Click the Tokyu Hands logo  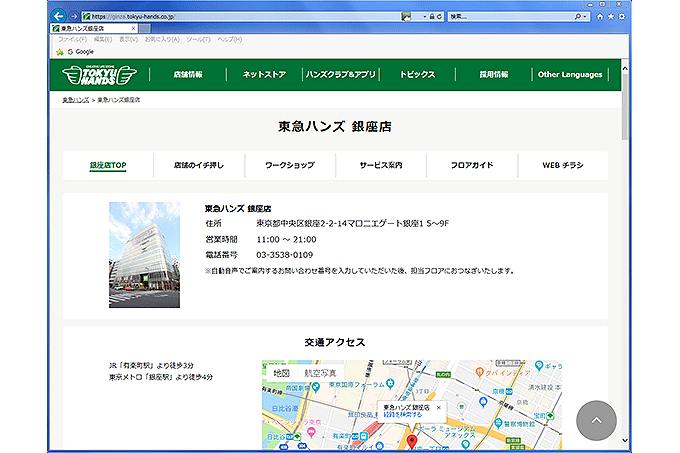[x=99, y=75]
